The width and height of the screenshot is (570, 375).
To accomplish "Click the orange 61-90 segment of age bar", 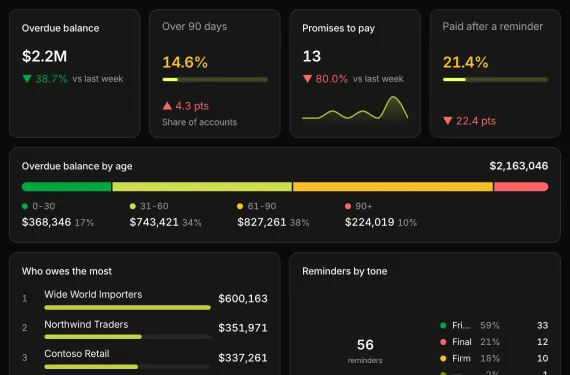I will tap(393, 187).
